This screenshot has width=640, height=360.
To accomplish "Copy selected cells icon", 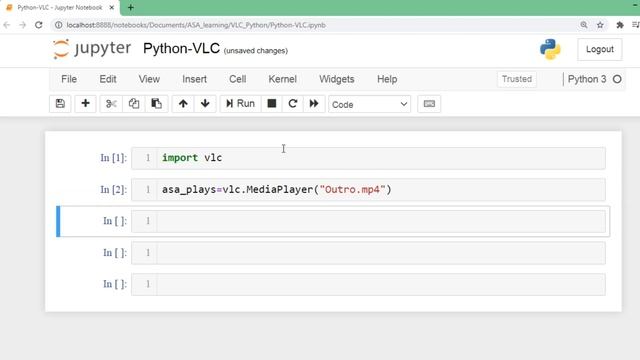I will pos(133,104).
